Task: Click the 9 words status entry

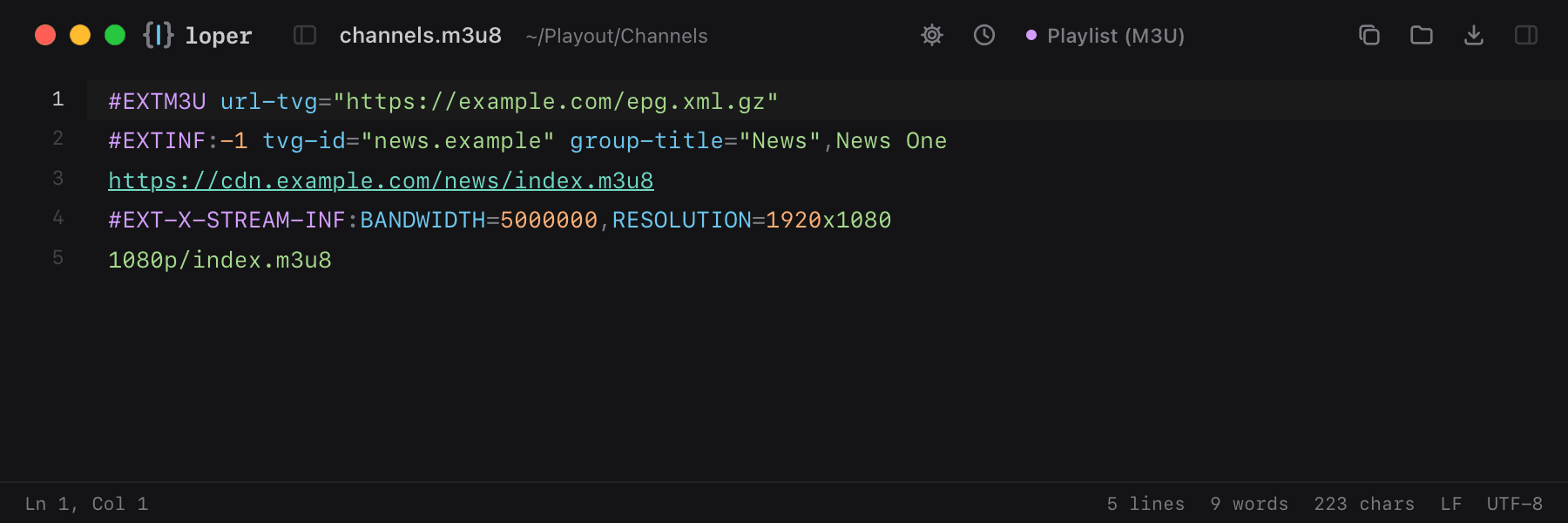Action: (x=1249, y=504)
